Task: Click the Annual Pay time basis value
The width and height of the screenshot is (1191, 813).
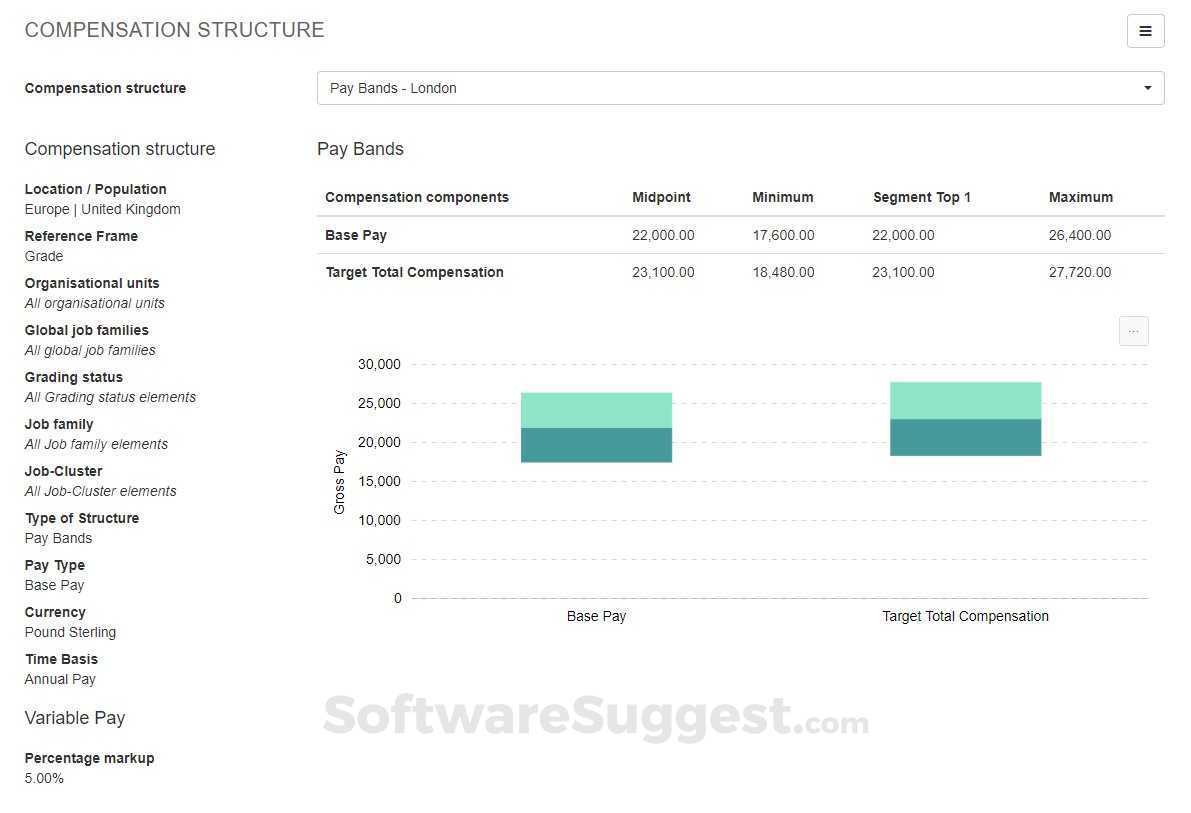Action: point(60,679)
